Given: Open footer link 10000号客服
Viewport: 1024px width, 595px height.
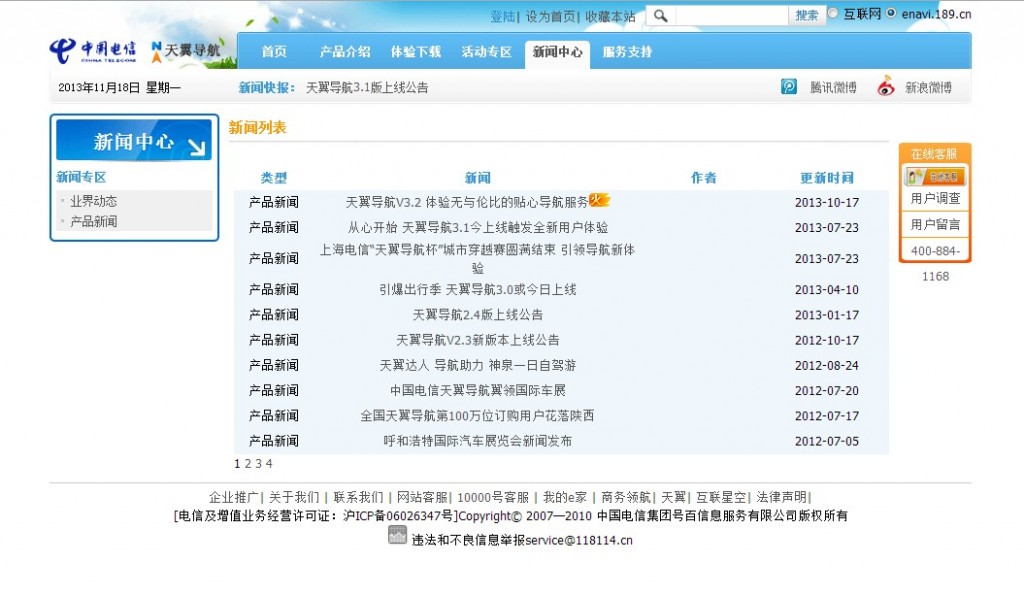Looking at the screenshot, I should click(x=493, y=498).
